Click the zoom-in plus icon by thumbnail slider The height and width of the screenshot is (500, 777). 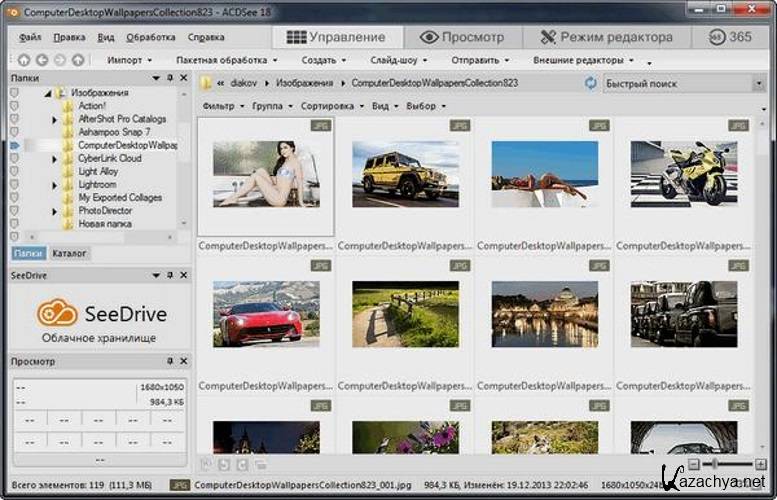(x=760, y=465)
